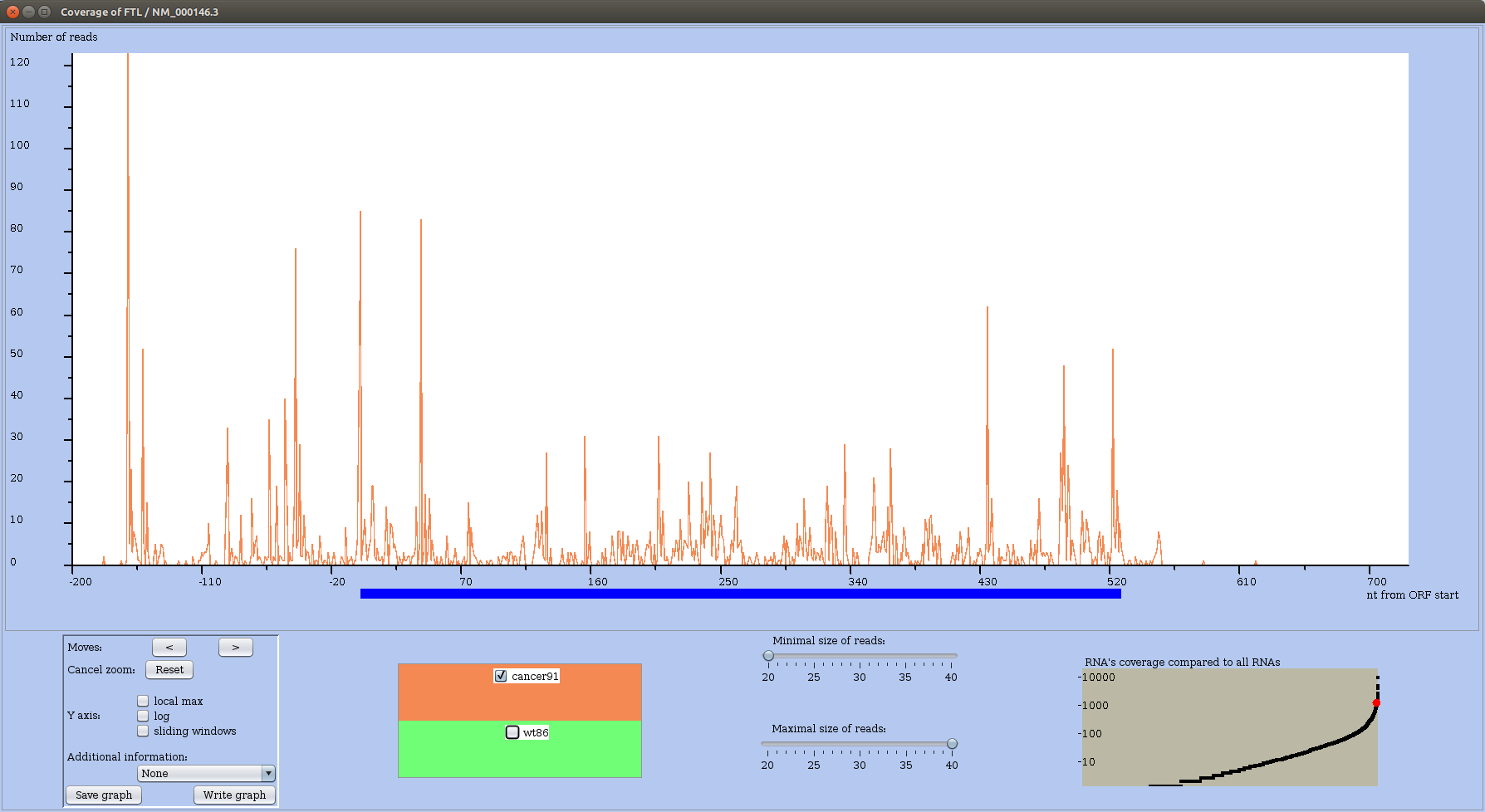
Task: Click the red dot on RNA coverage curve
Action: (x=1376, y=703)
